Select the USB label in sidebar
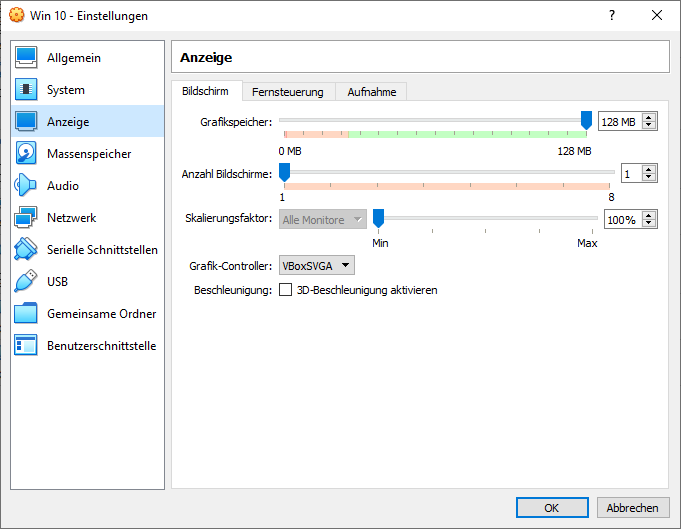The height and width of the screenshot is (529, 681). coord(57,281)
